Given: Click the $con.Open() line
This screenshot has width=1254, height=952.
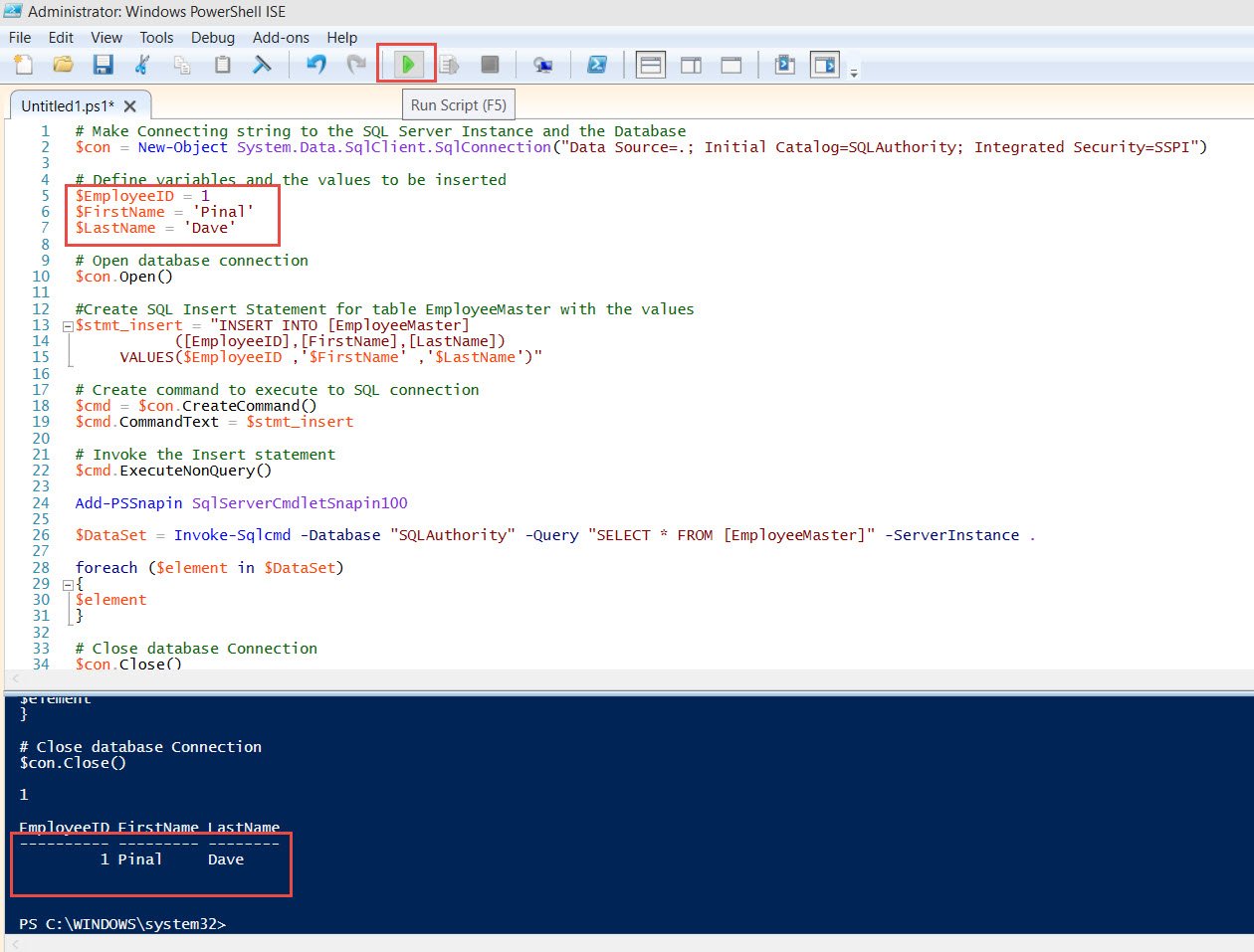Looking at the screenshot, I should pyautogui.click(x=123, y=277).
